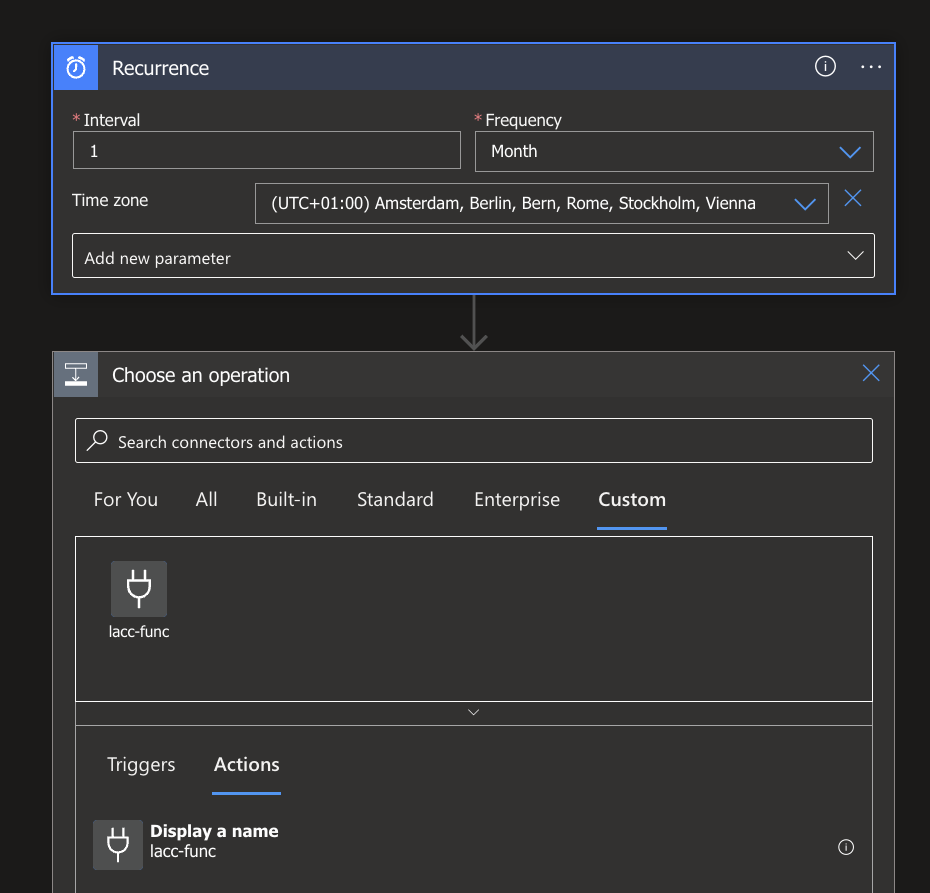Collapse the connectors list with chevron
This screenshot has height=893, width=930.
tap(473, 713)
